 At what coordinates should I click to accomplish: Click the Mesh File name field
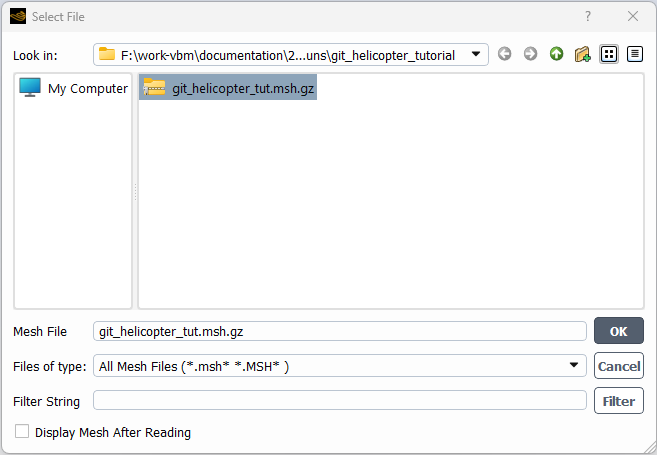click(x=340, y=331)
